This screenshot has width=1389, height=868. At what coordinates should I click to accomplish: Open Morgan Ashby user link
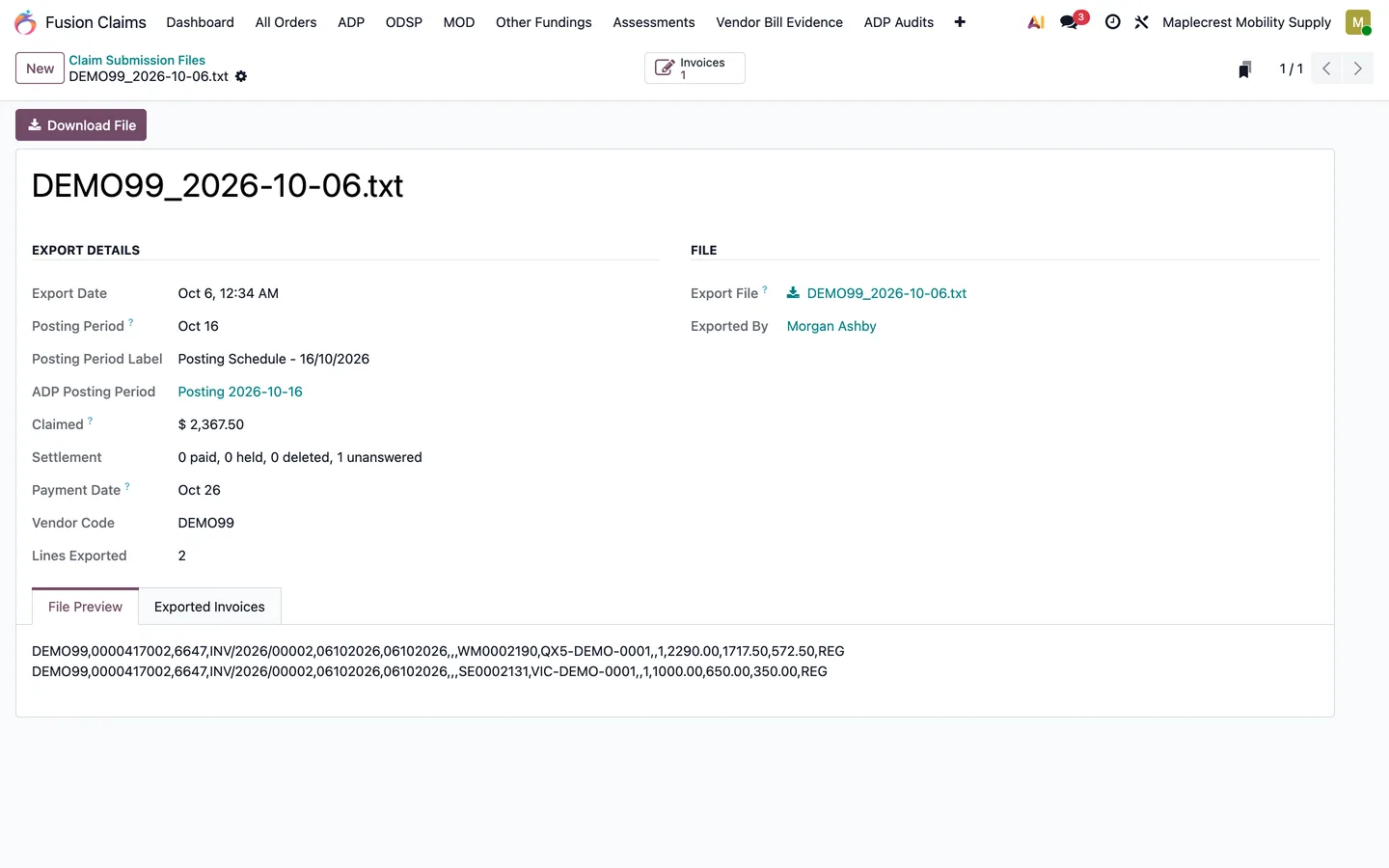point(831,326)
